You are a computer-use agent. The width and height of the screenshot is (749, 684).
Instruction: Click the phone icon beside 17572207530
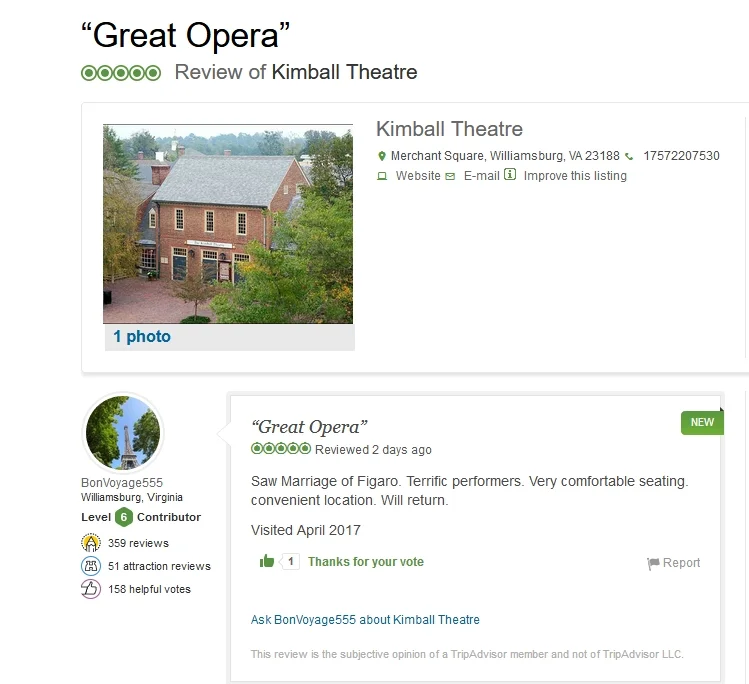pyautogui.click(x=629, y=156)
